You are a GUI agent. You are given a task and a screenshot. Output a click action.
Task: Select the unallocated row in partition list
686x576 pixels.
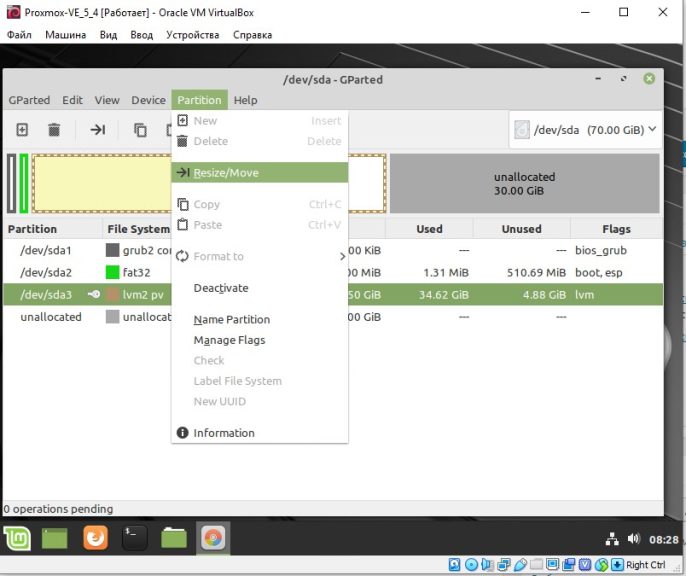click(333, 317)
